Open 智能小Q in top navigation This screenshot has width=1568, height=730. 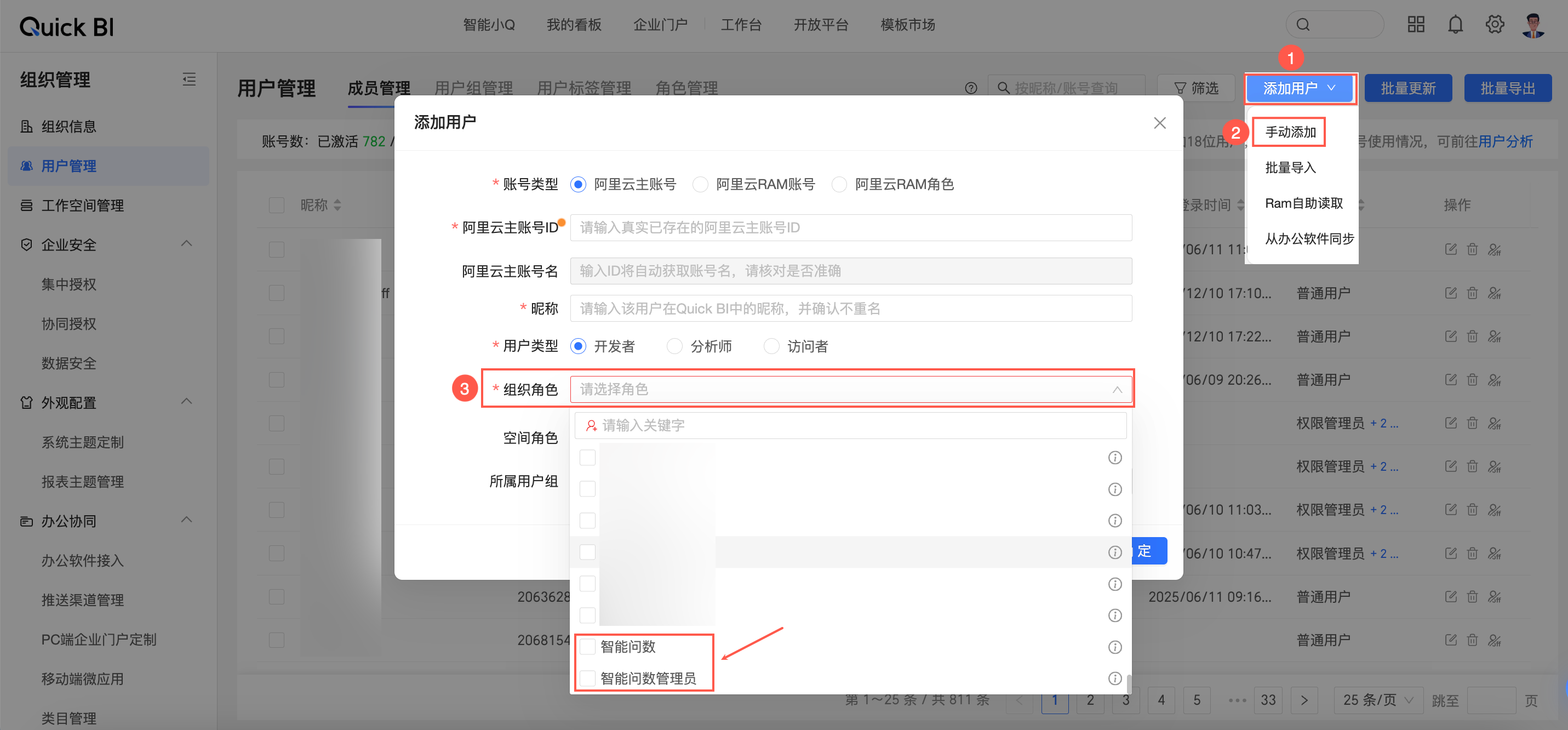click(489, 25)
